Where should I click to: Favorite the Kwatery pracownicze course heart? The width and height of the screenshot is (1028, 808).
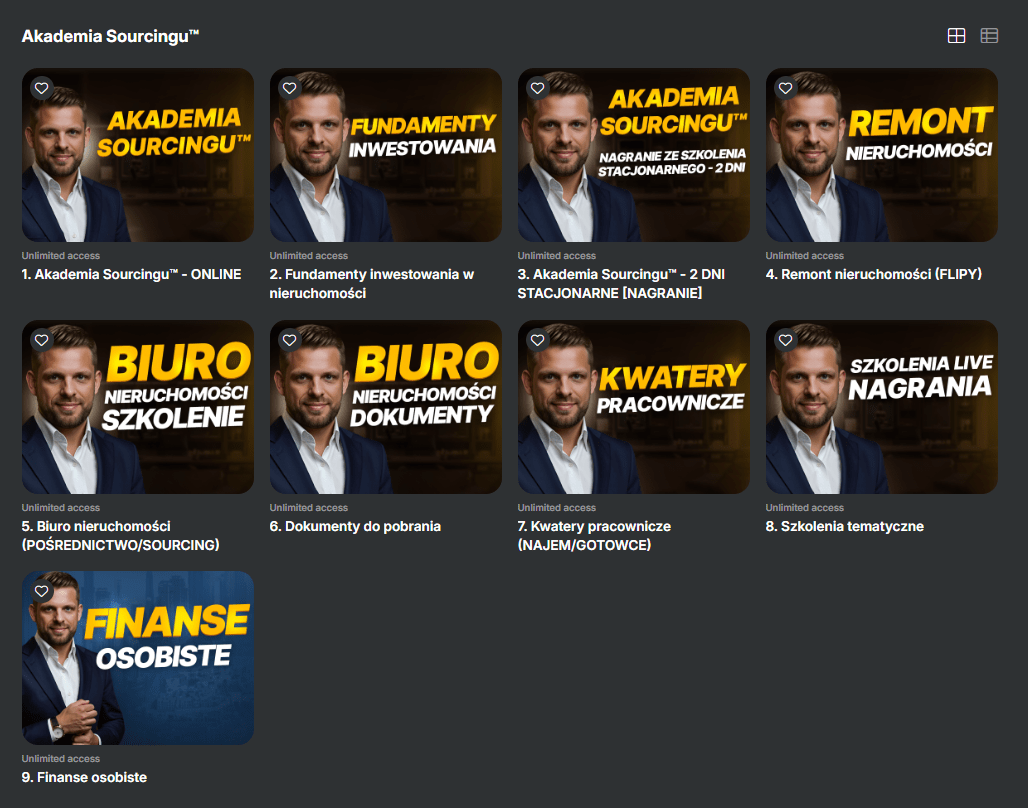point(538,340)
